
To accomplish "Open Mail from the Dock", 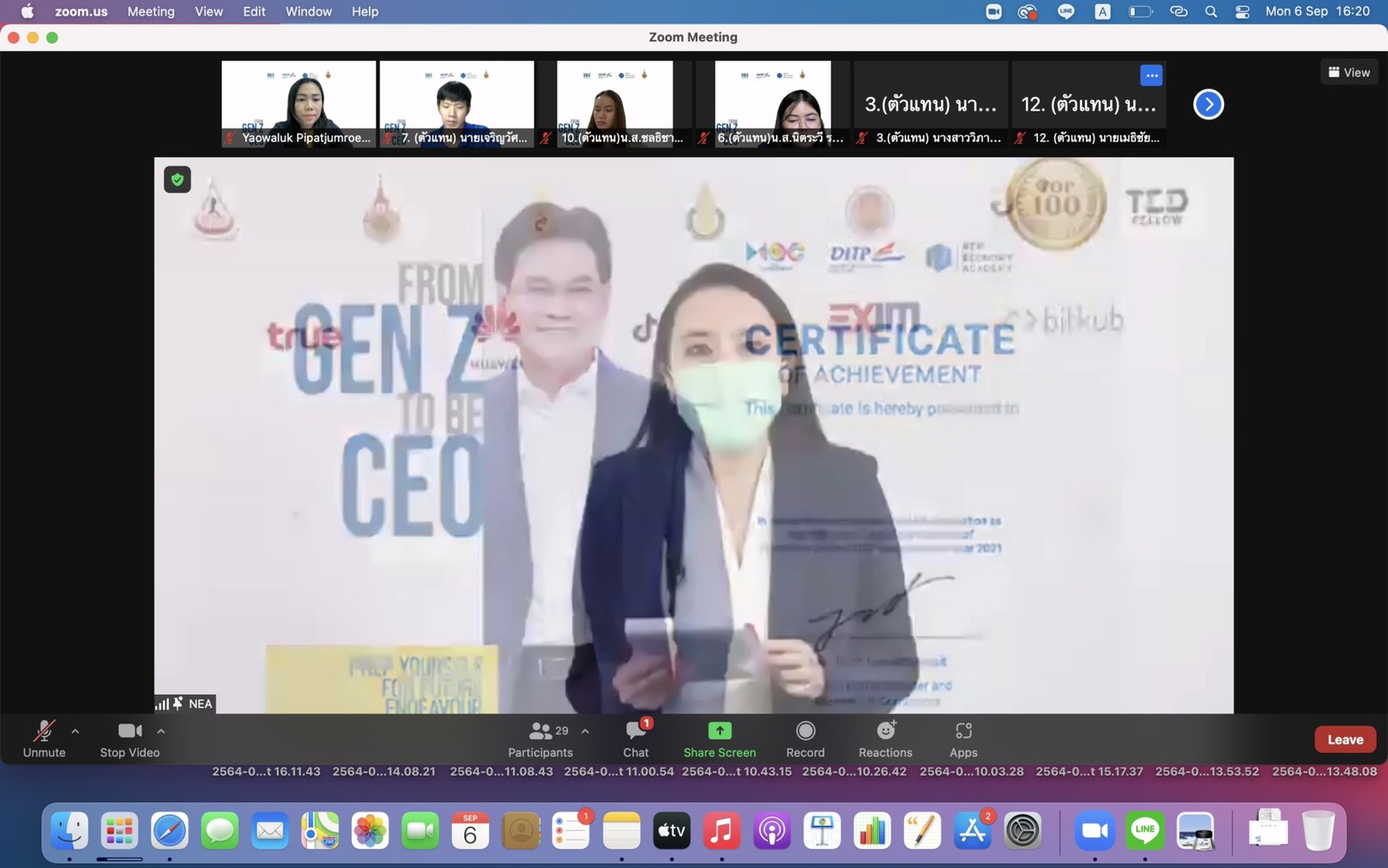I will 270,830.
